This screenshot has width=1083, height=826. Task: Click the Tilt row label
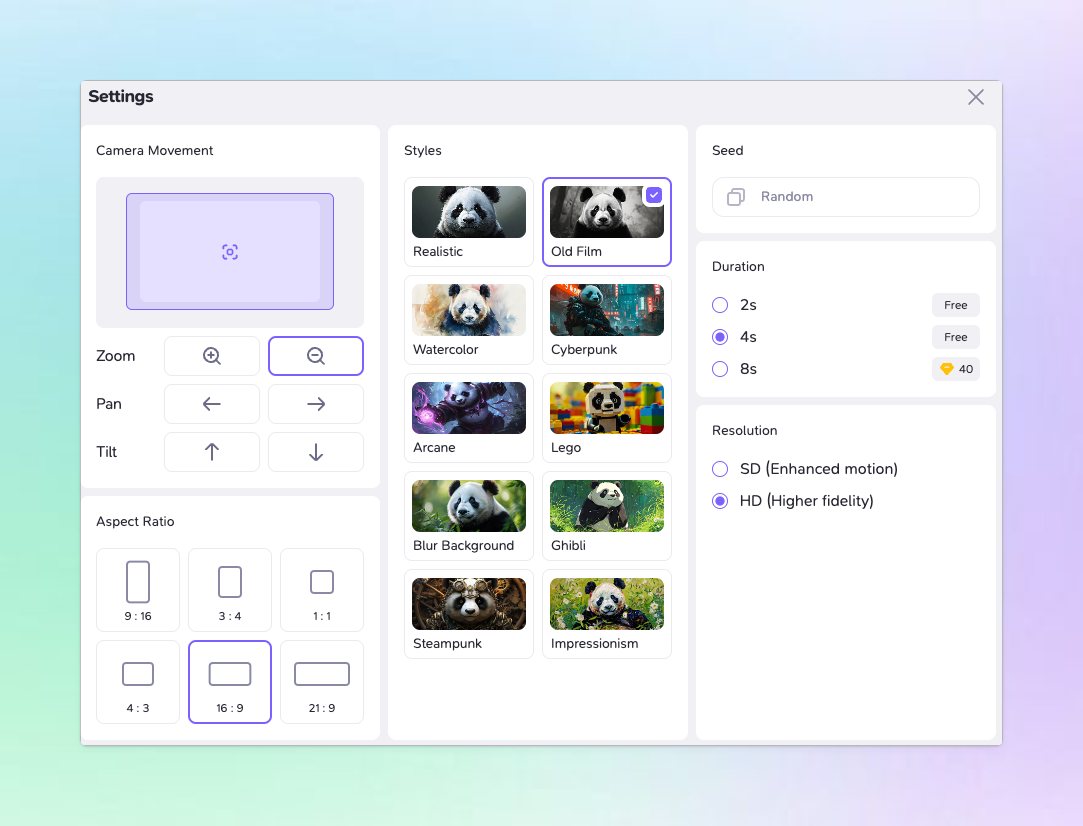click(x=106, y=452)
